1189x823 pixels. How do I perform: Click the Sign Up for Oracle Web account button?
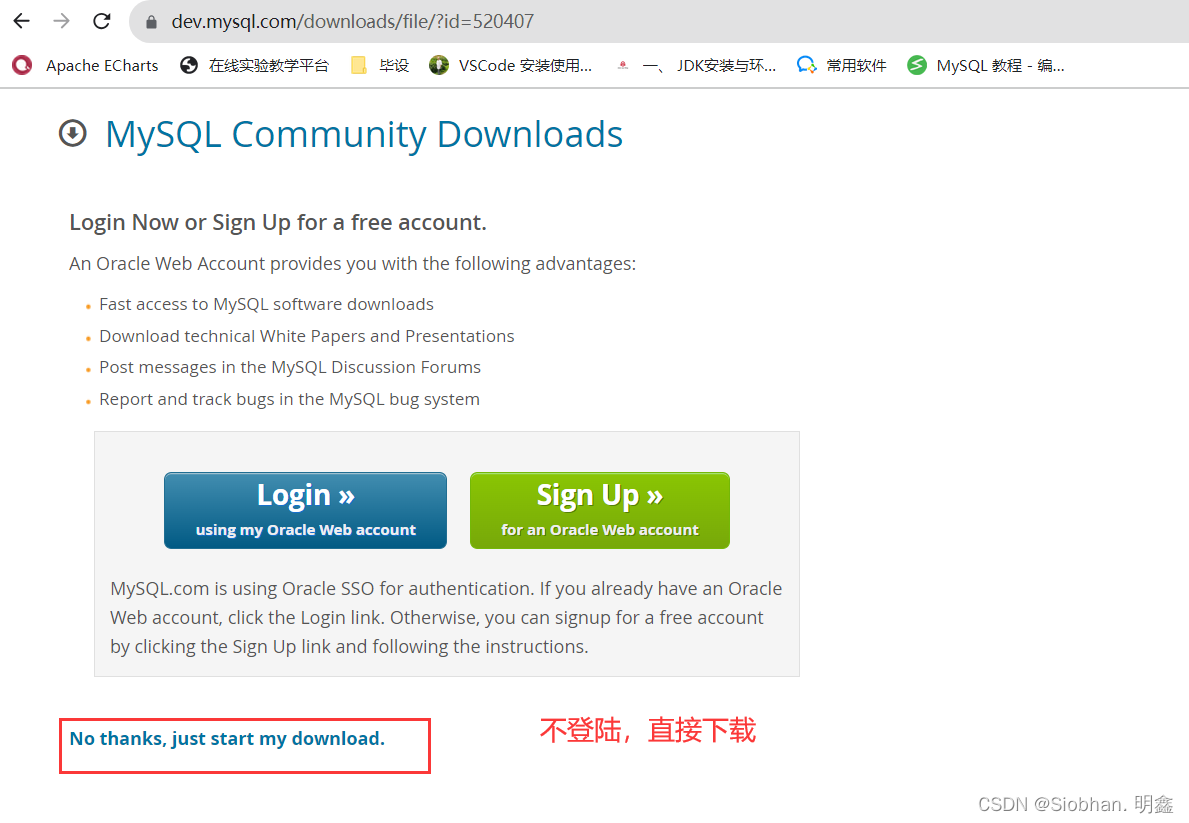[599, 510]
